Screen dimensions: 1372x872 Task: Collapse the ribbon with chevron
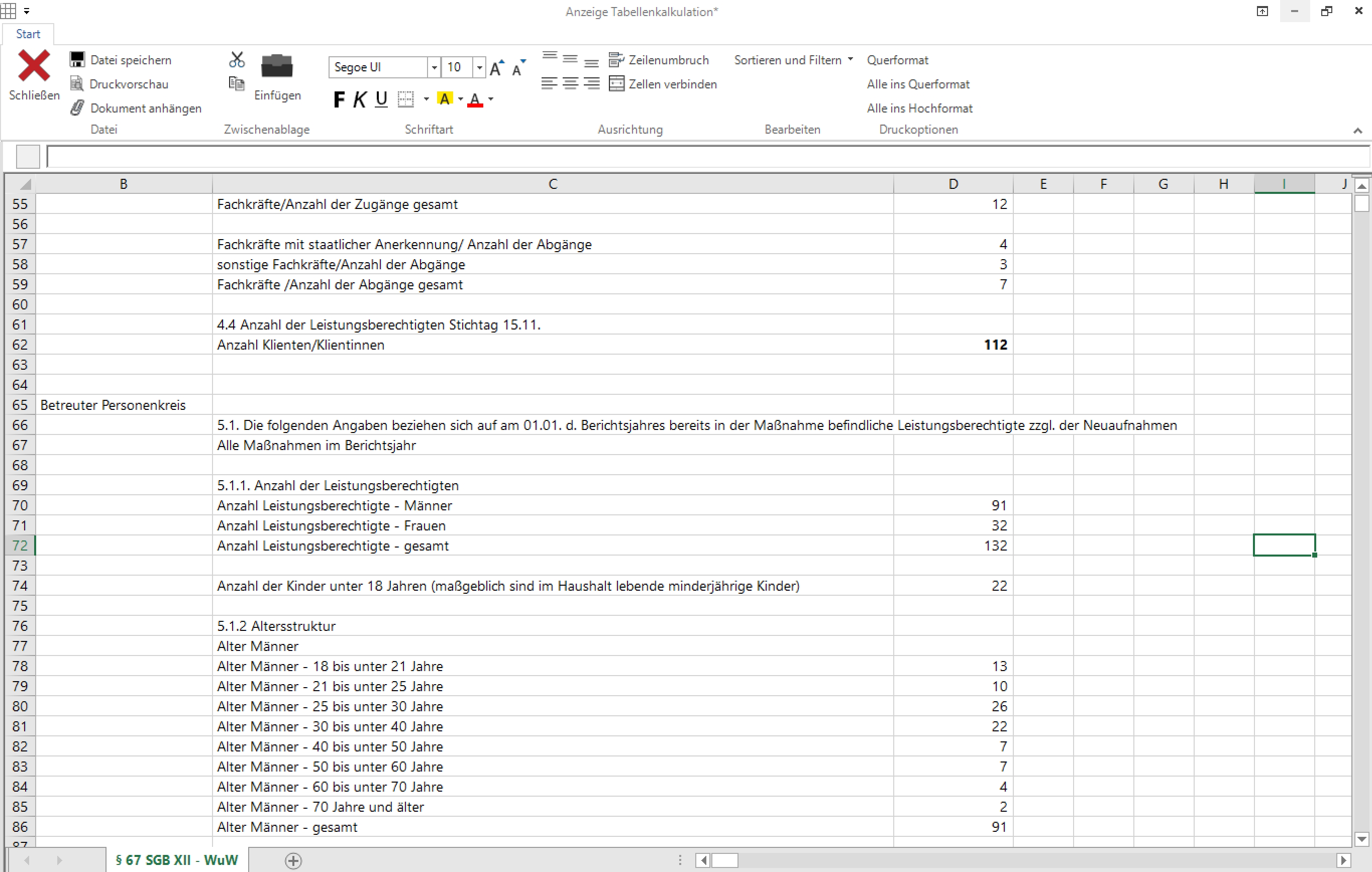coord(1358,131)
